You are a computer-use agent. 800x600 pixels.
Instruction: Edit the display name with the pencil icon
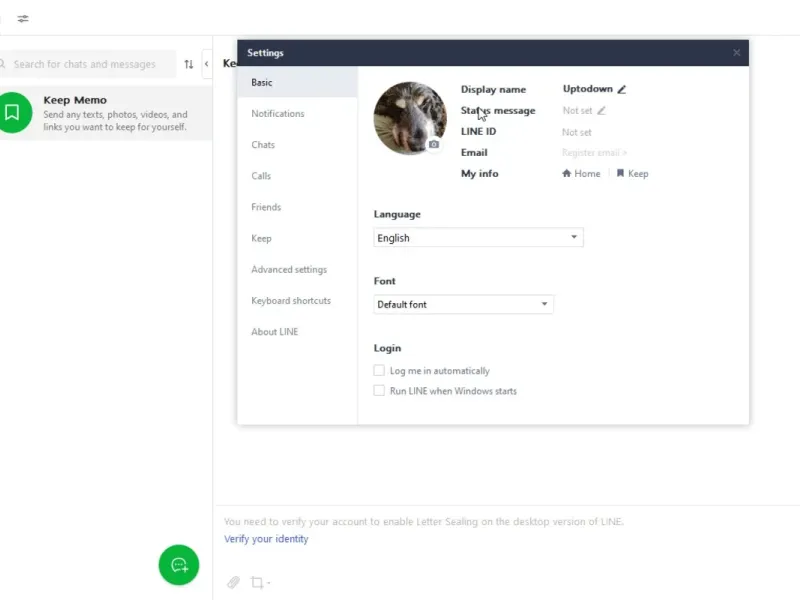click(x=621, y=89)
